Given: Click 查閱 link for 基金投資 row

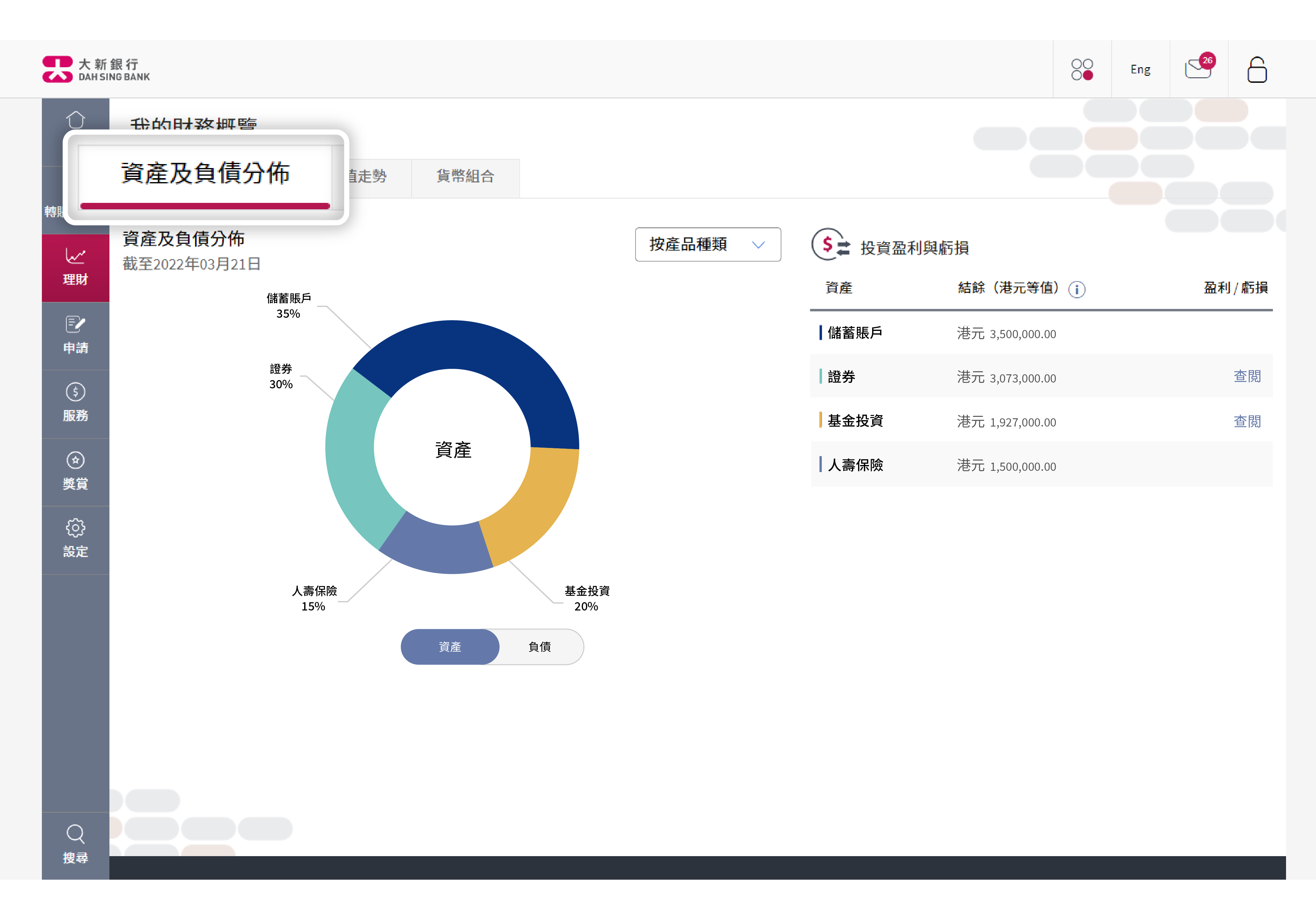Looking at the screenshot, I should (x=1247, y=422).
